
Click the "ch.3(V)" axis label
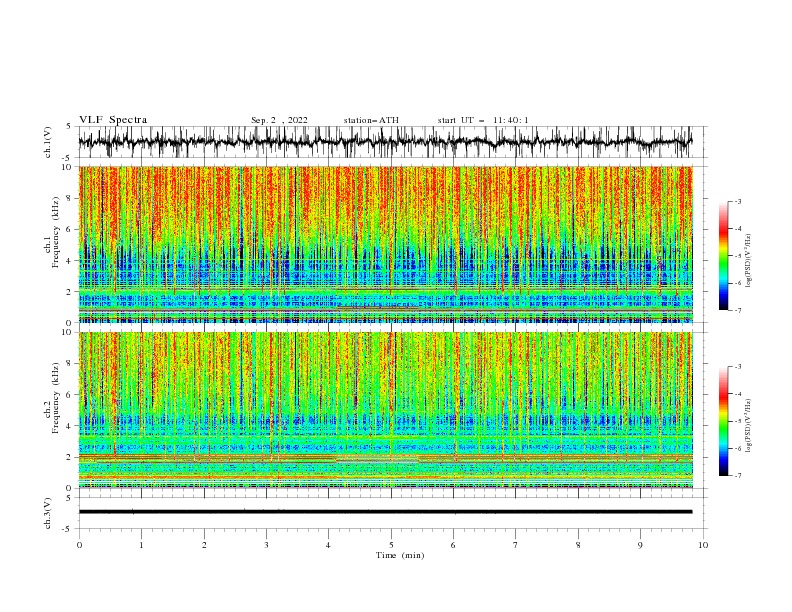[48, 513]
